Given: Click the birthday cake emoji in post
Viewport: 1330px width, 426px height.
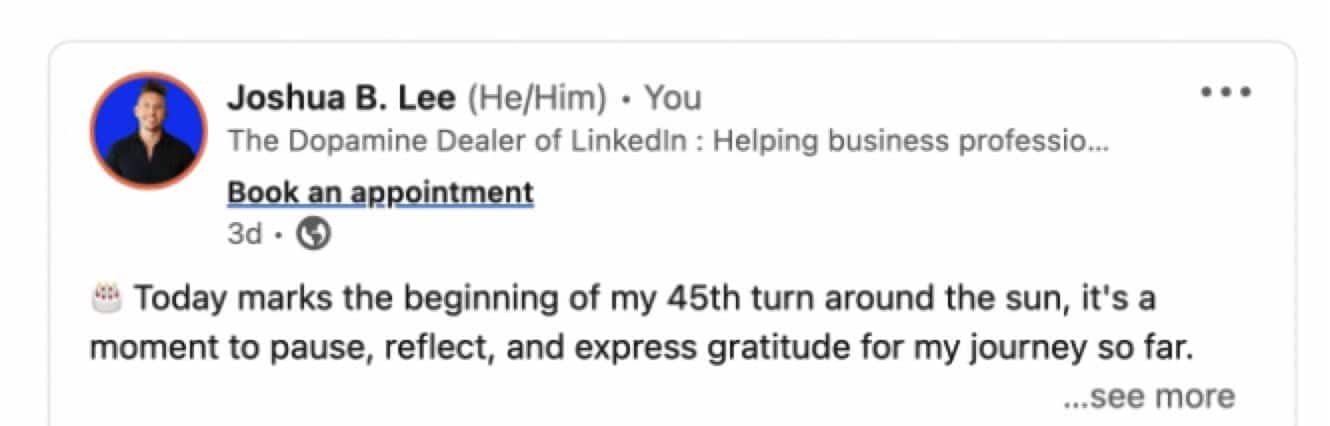Looking at the screenshot, I should tap(105, 297).
